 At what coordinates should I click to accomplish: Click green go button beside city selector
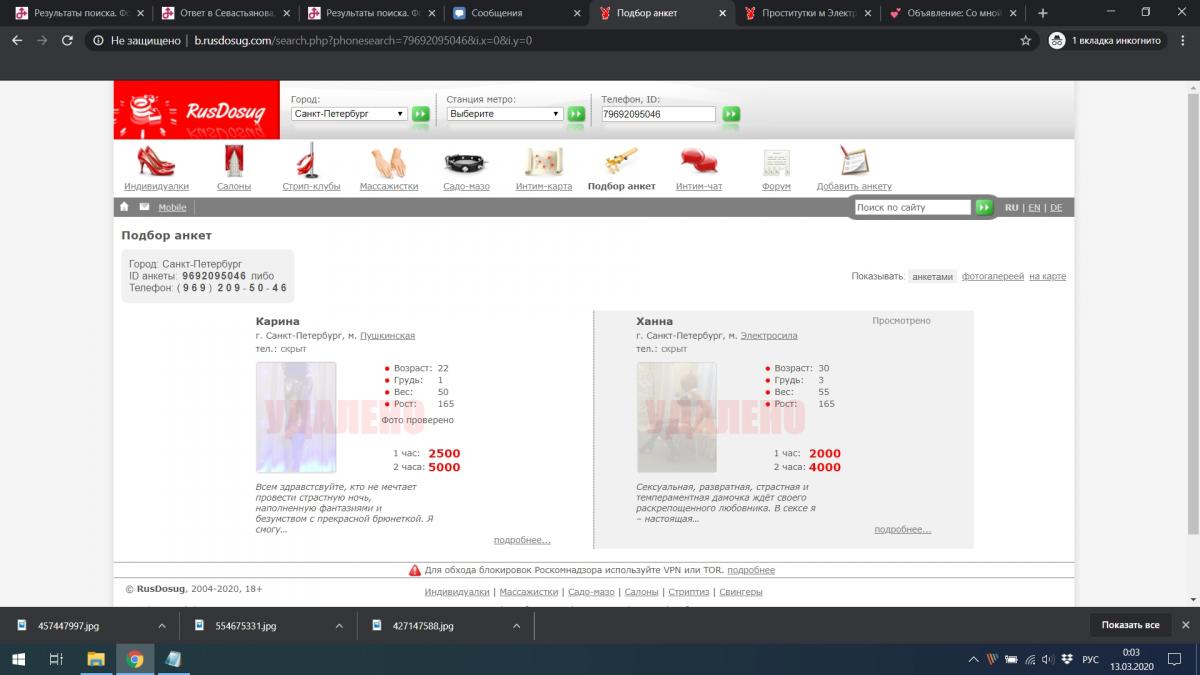(x=421, y=114)
